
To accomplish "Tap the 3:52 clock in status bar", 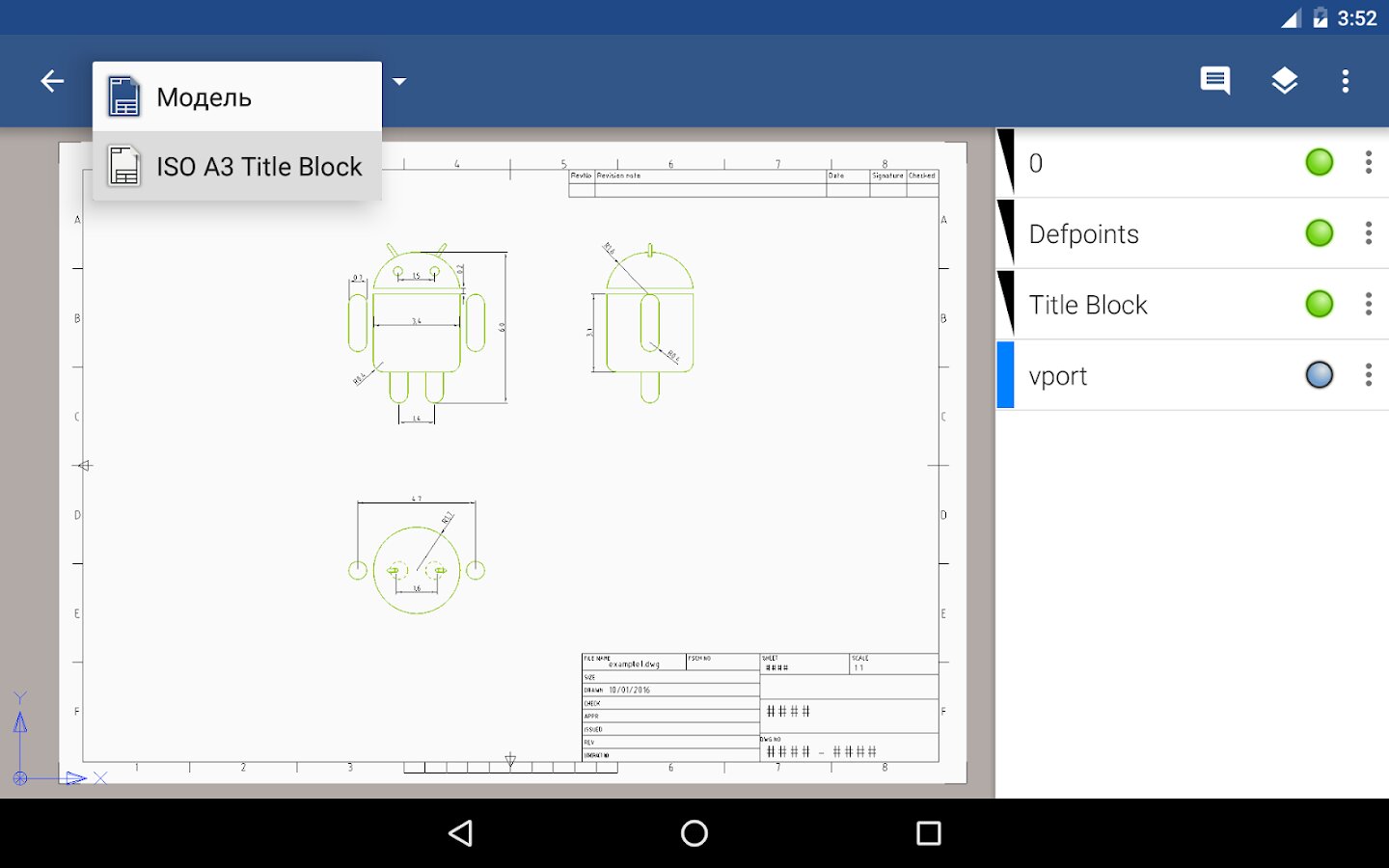I will pyautogui.click(x=1356, y=18).
